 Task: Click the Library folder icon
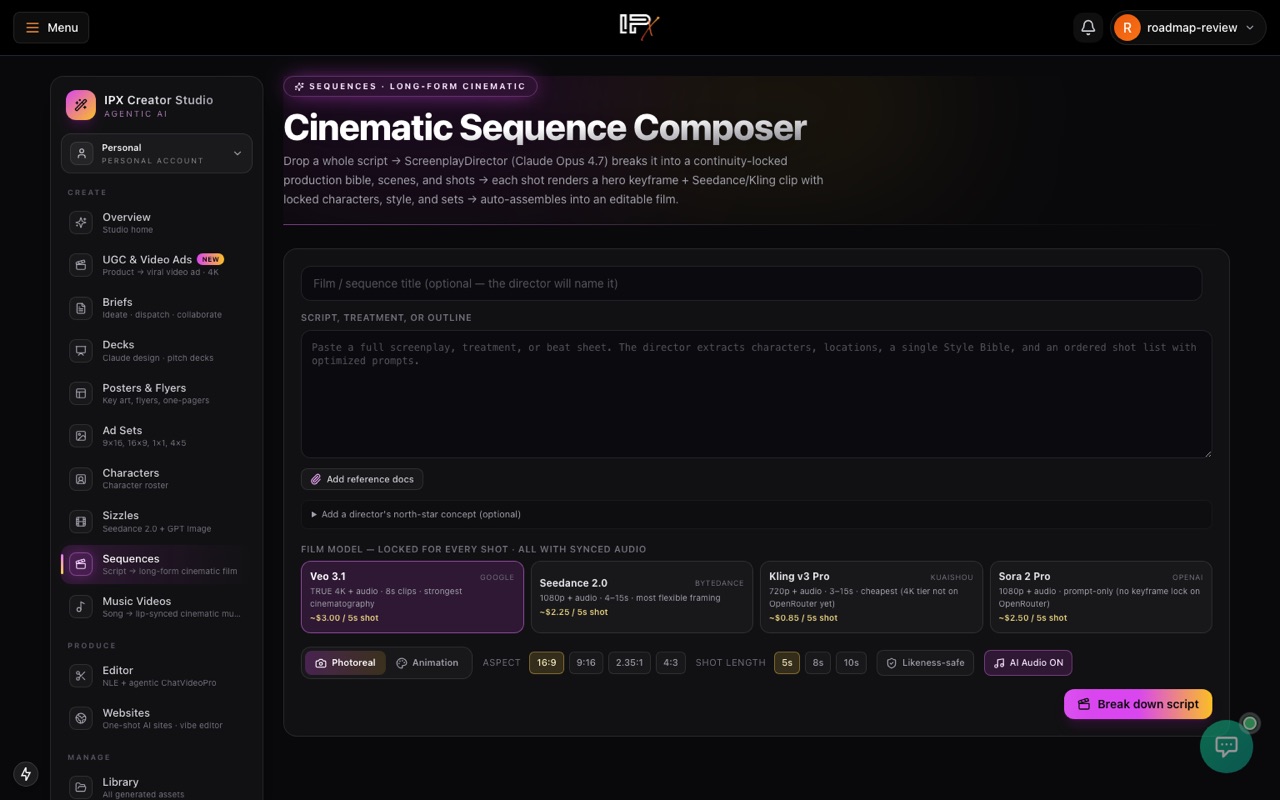tap(81, 788)
